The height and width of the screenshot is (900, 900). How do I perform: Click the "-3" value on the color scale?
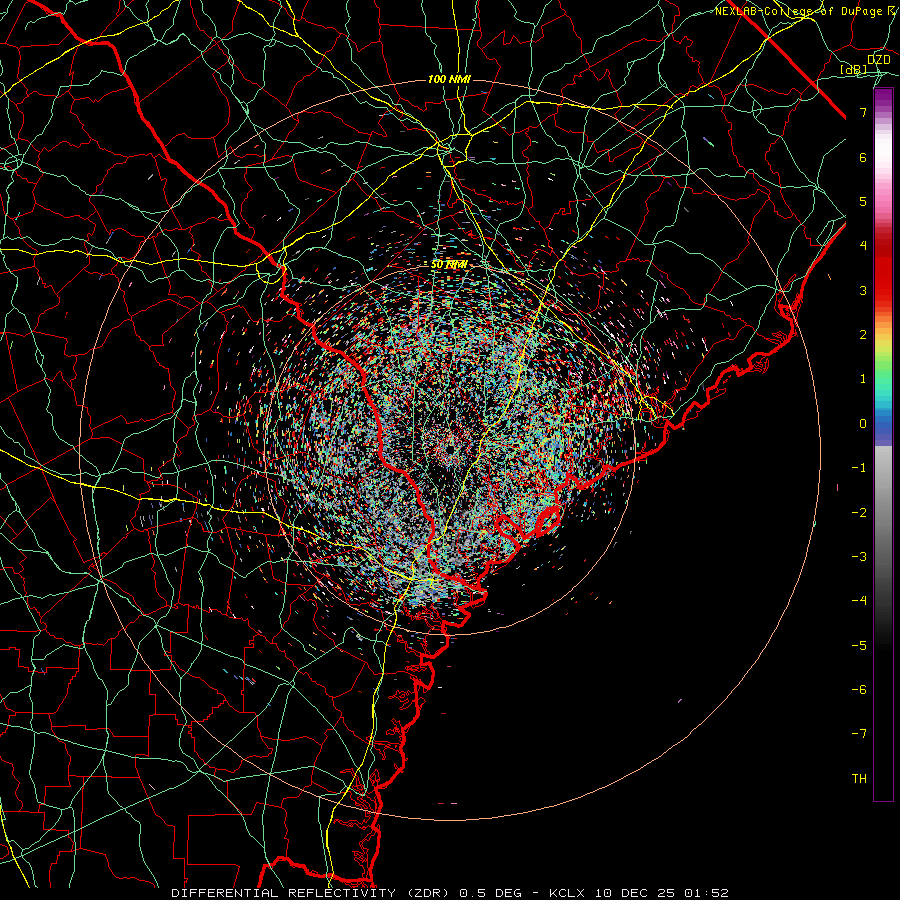point(859,557)
